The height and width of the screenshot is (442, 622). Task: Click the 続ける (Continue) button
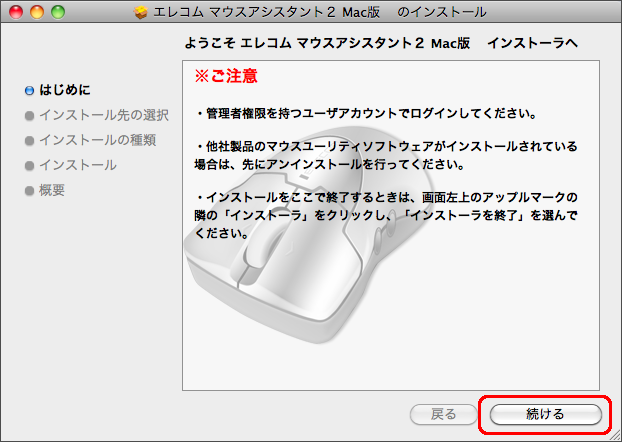point(546,414)
